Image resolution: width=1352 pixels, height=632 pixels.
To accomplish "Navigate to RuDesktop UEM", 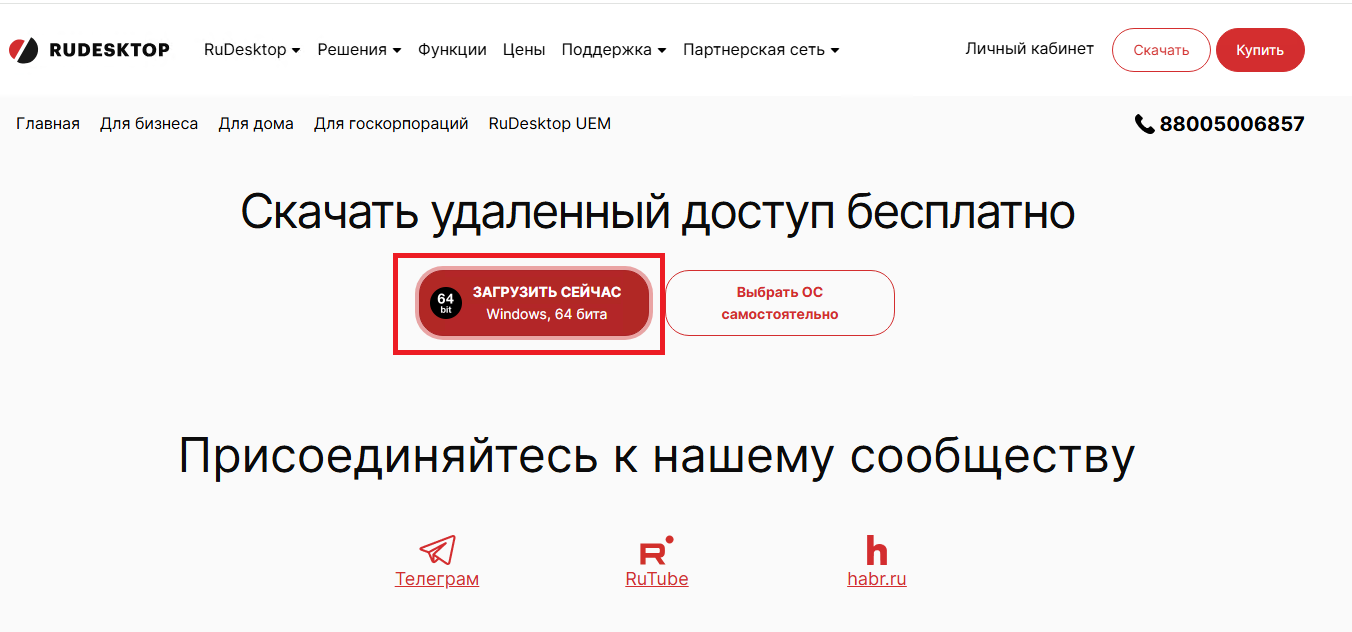I will click(549, 124).
